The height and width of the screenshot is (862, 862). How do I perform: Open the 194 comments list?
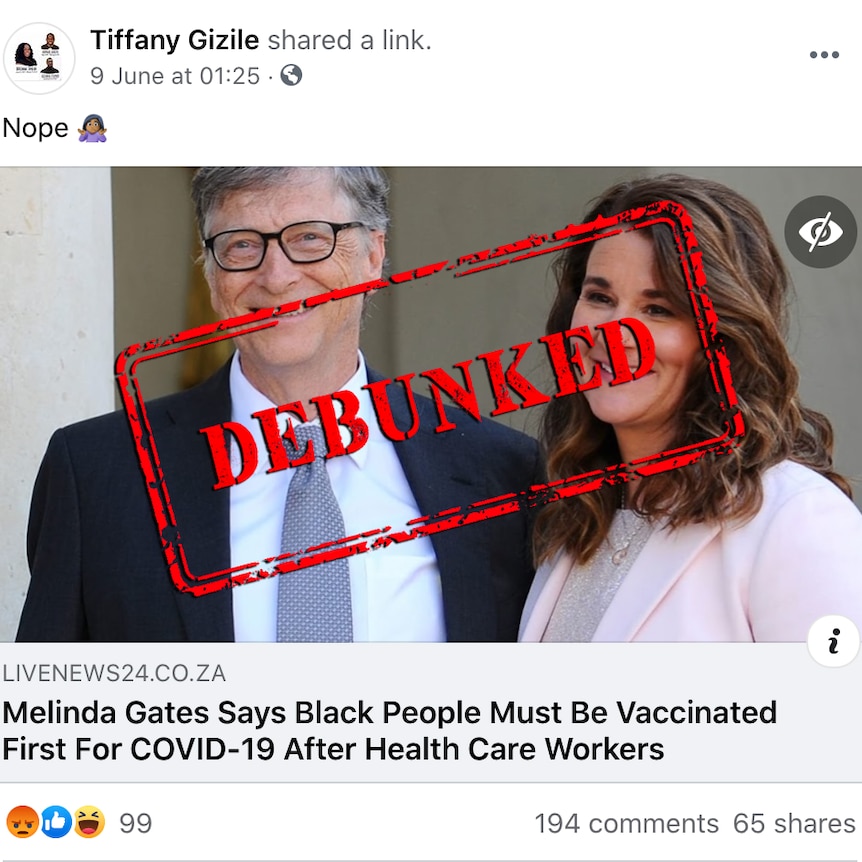(x=626, y=824)
